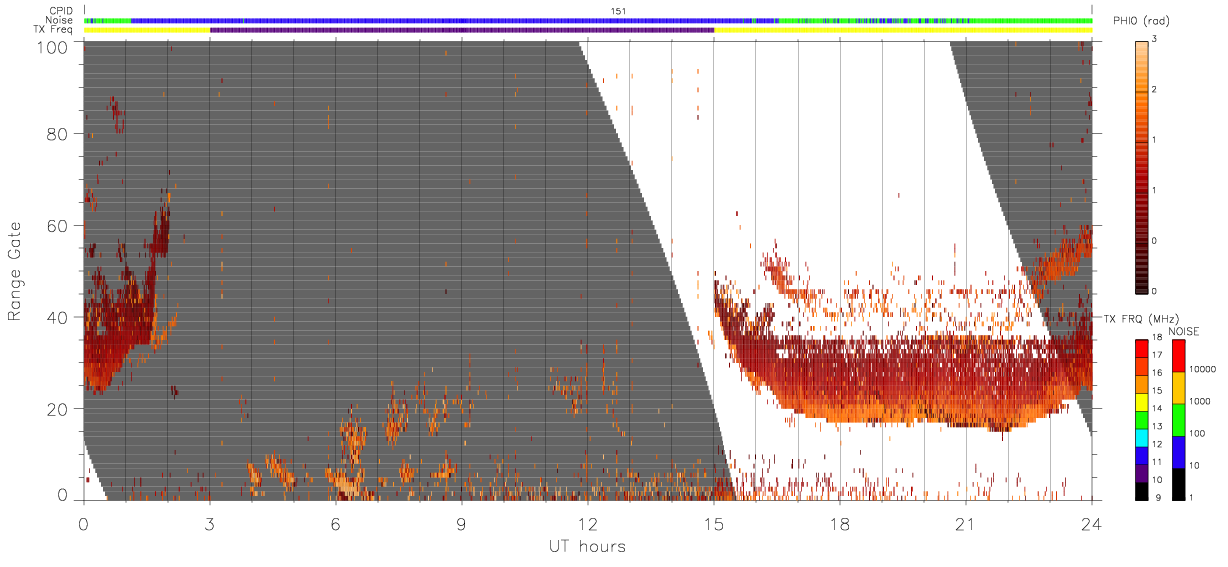This screenshot has height=567, width=1228.
Task: Click the NOISE legend title
Action: 1183,331
